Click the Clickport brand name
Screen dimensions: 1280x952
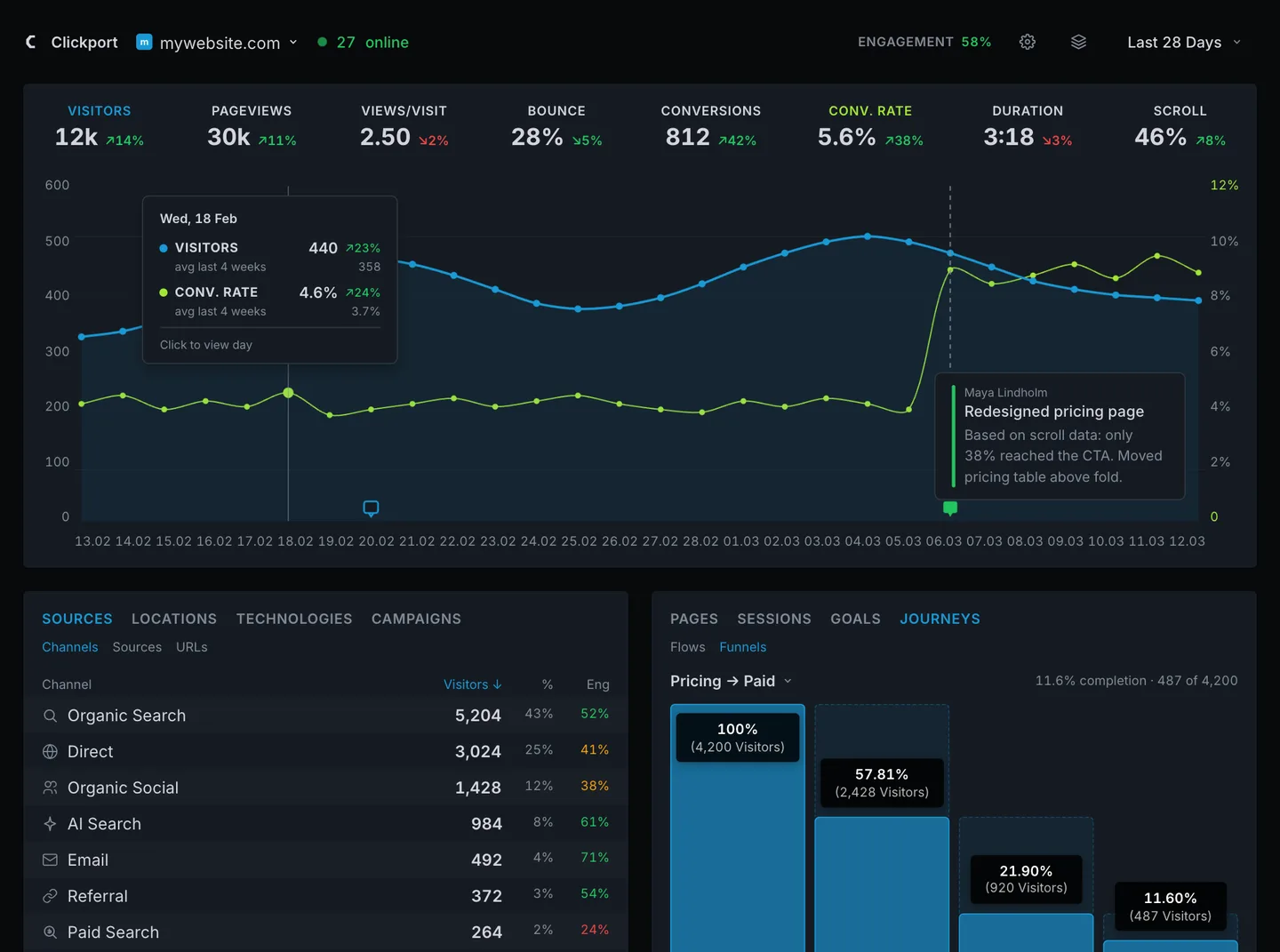(84, 42)
